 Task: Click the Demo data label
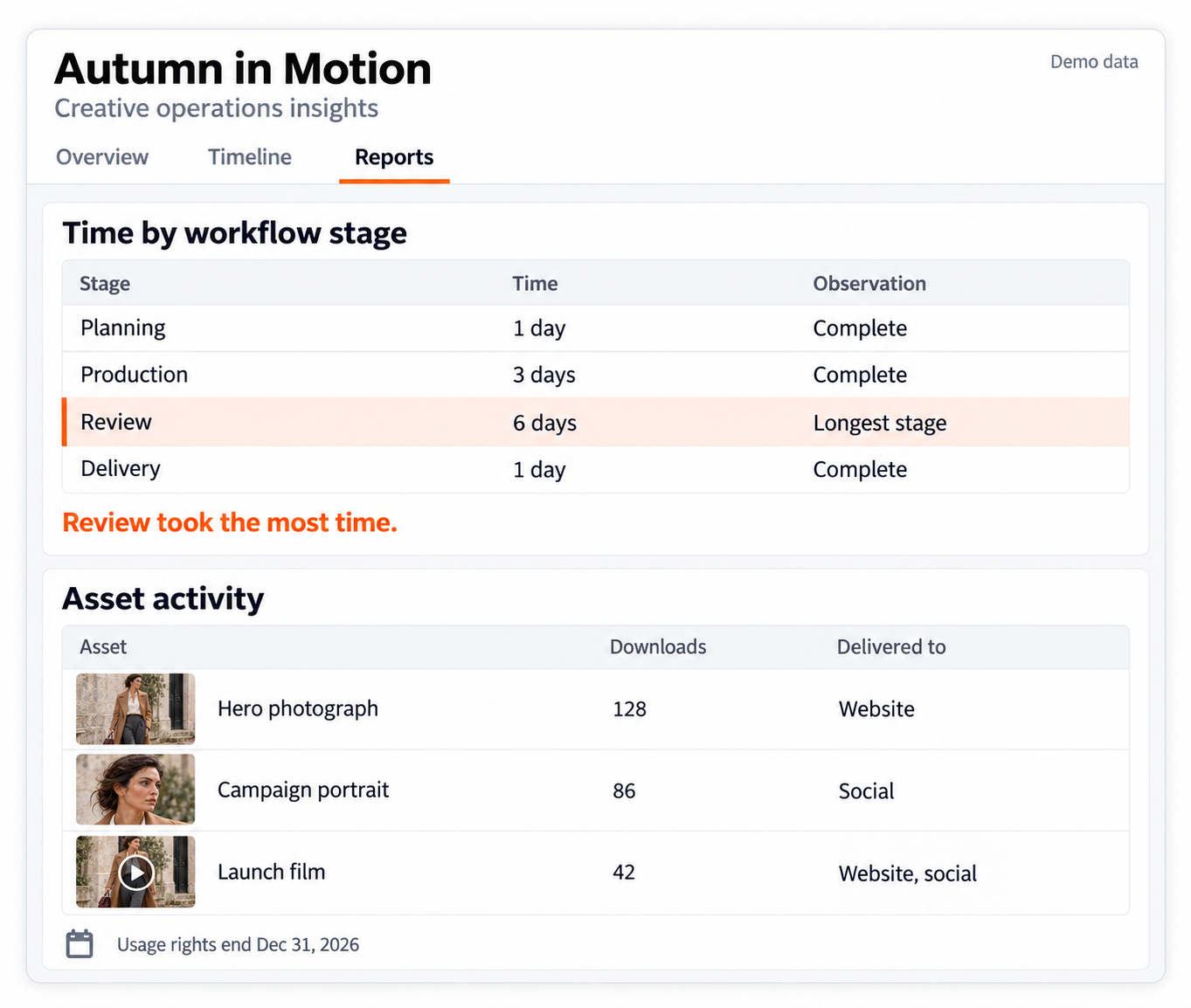tap(1094, 62)
